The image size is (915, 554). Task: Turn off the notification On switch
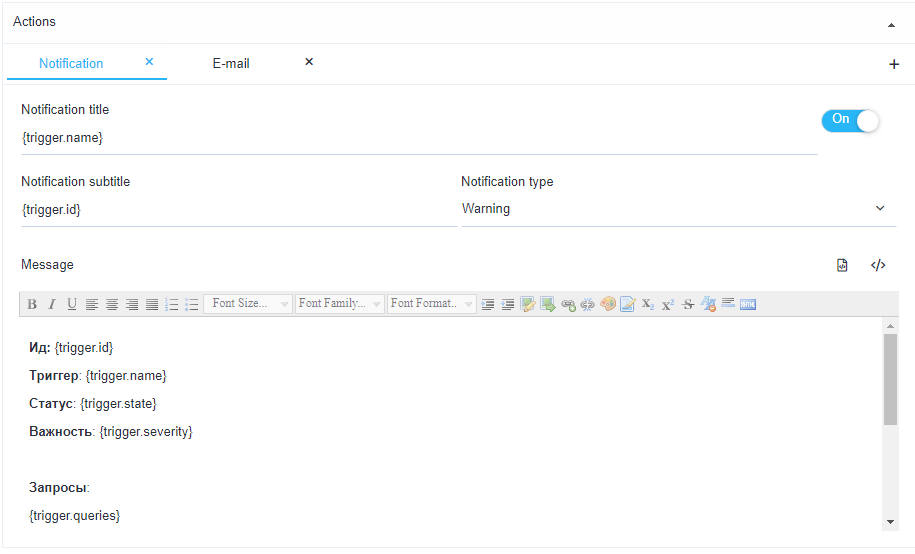point(850,120)
